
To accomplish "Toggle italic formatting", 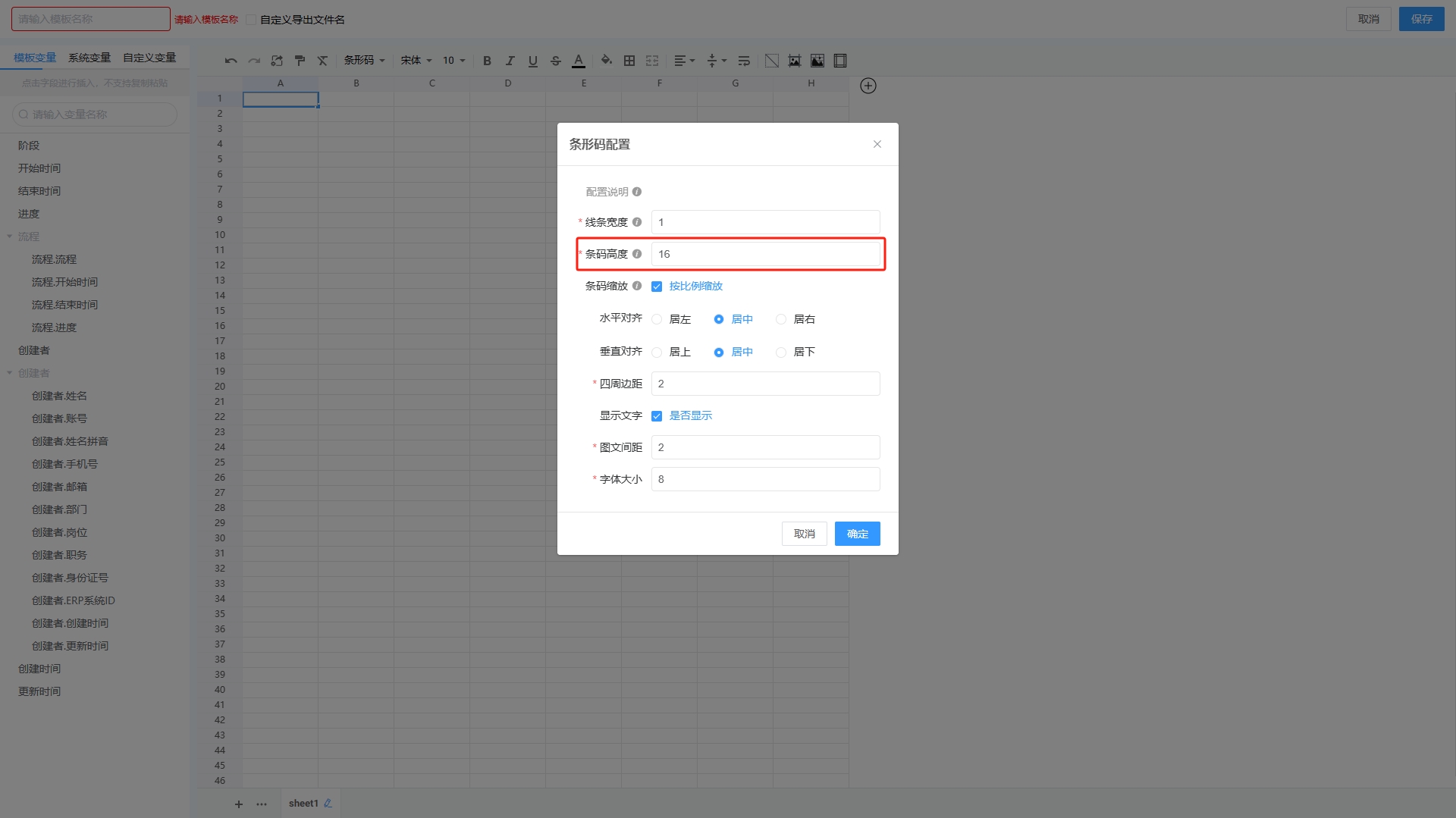I will [x=510, y=61].
